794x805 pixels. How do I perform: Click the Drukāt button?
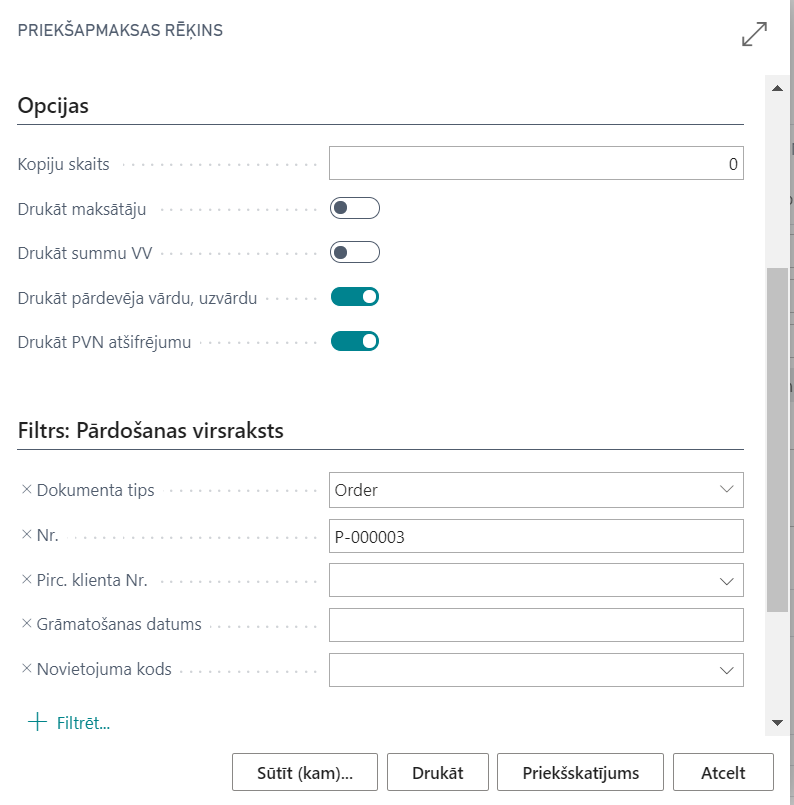[438, 772]
